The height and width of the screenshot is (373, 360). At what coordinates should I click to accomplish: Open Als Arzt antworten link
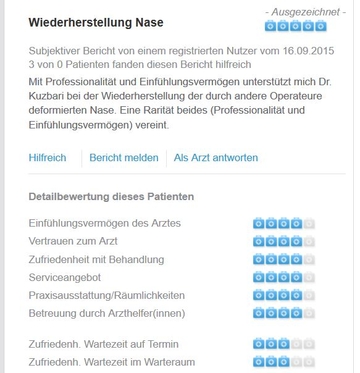coord(216,158)
